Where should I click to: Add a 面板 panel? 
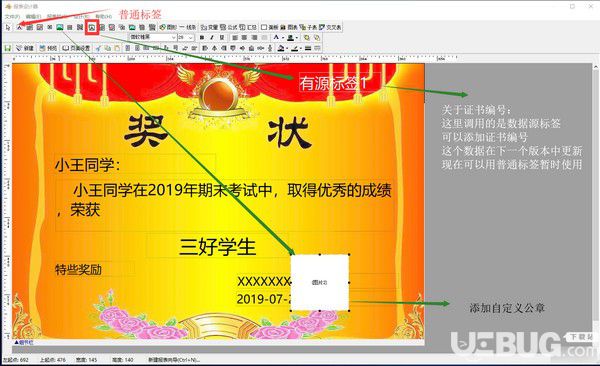coord(270,28)
